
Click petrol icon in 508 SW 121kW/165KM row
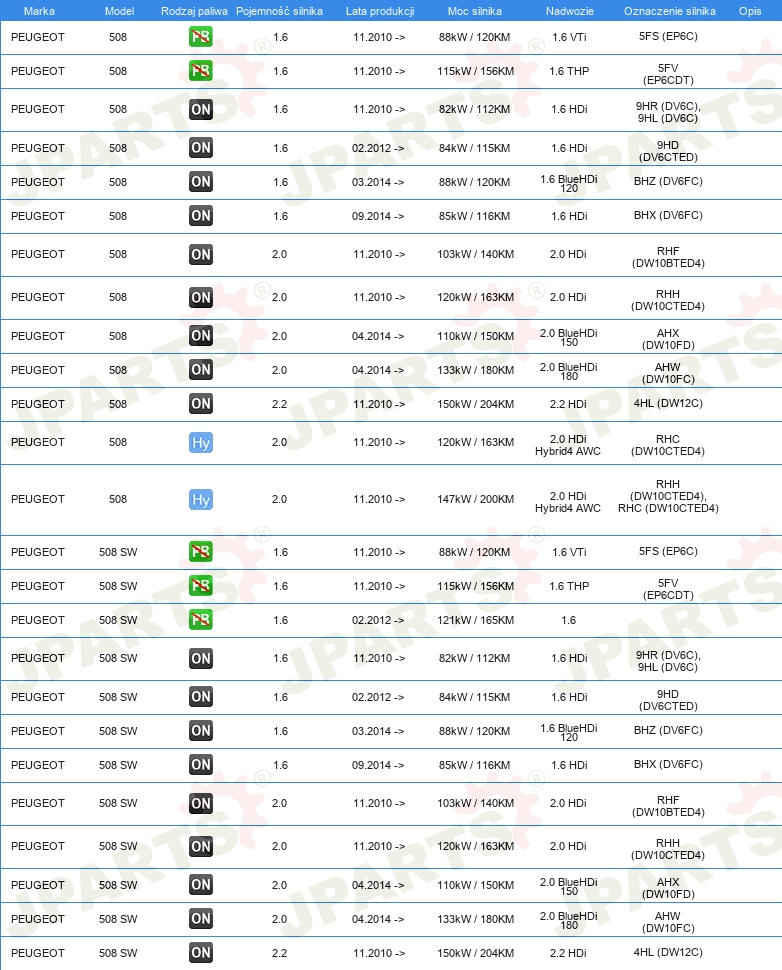click(200, 620)
